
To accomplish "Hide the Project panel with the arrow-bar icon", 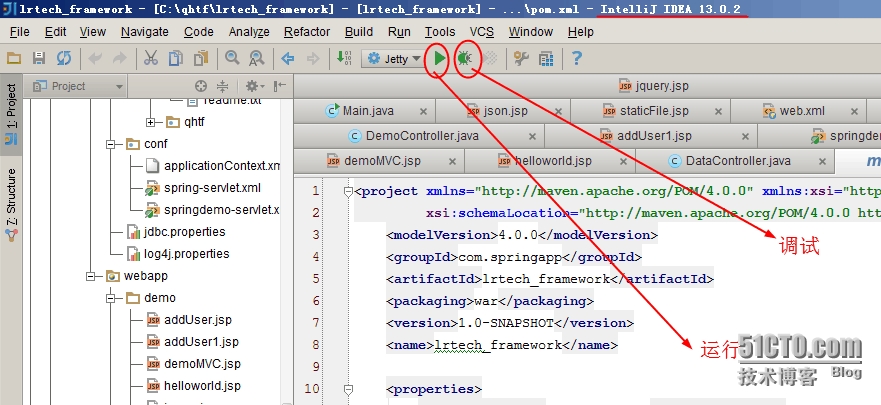I will click(279, 86).
